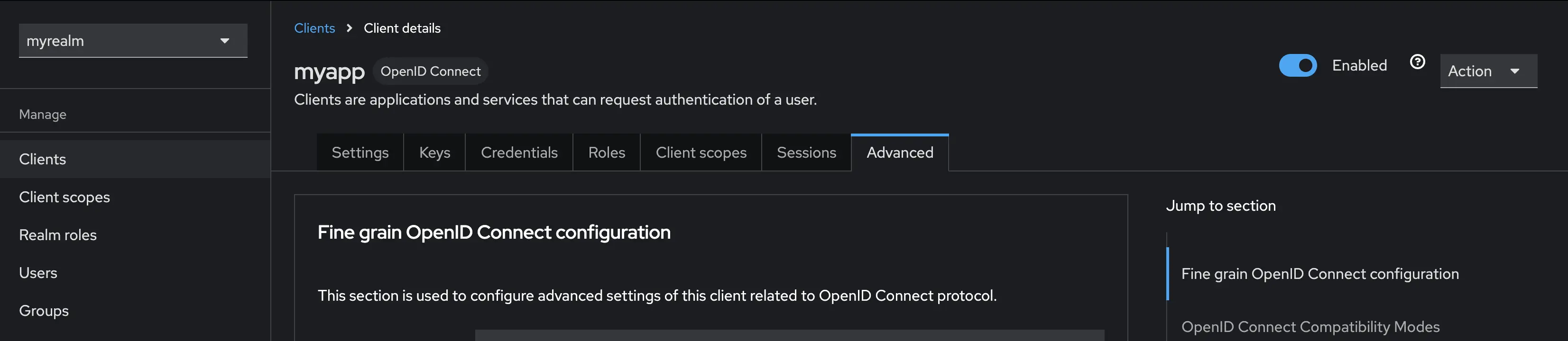Disable the Enabled toggle for myapp
The image size is (1568, 341).
pos(1298,65)
